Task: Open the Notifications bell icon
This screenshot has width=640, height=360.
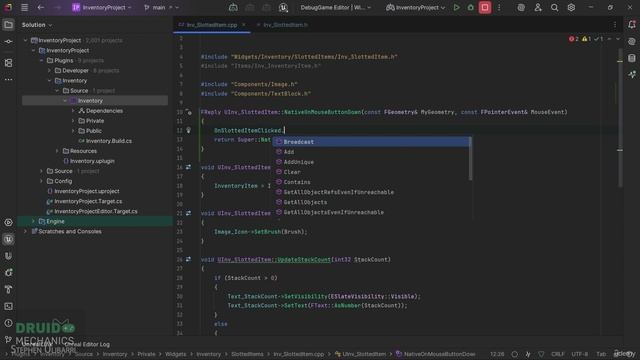Action: point(632,24)
